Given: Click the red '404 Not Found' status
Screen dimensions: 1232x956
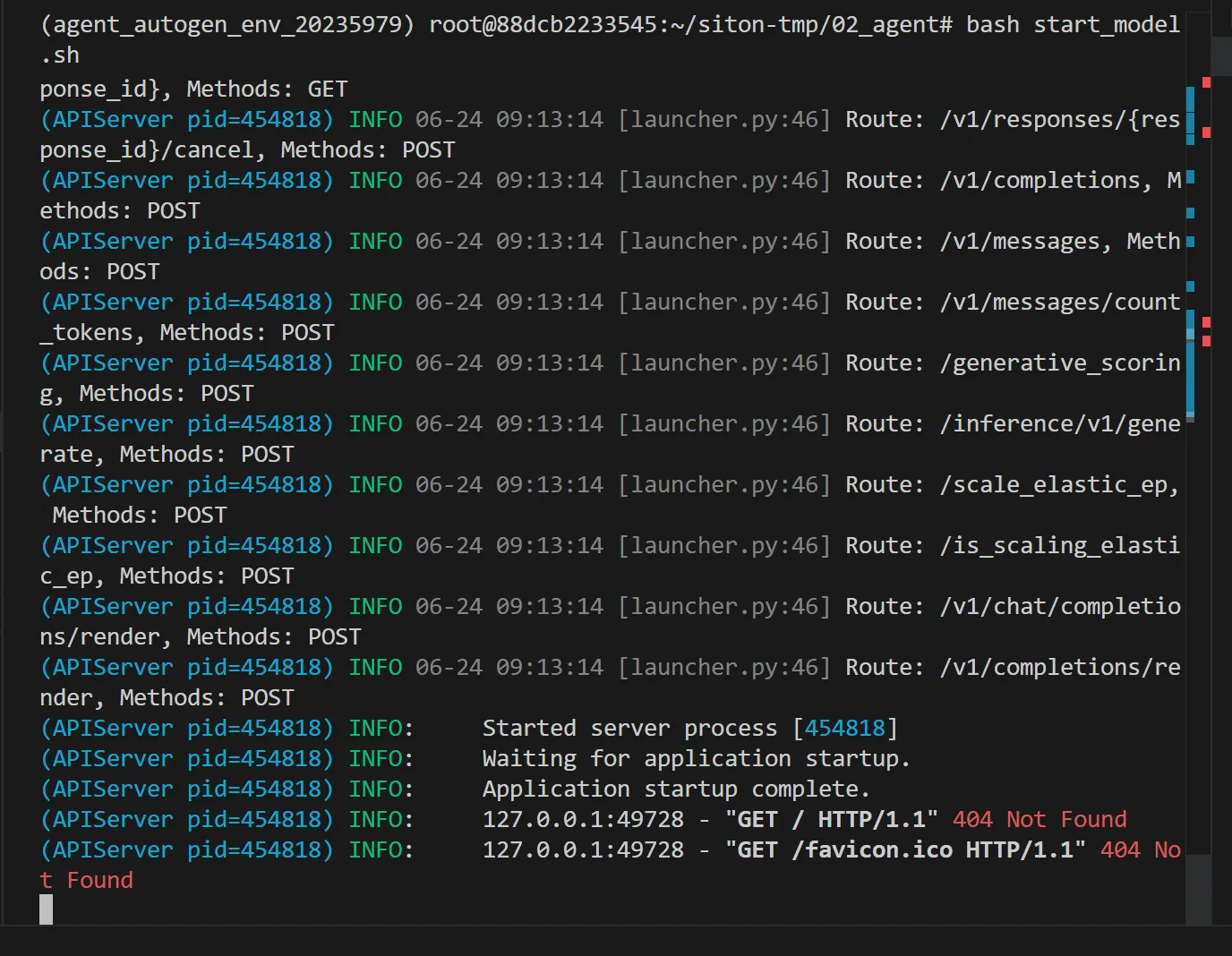Looking at the screenshot, I should pos(1039,819).
